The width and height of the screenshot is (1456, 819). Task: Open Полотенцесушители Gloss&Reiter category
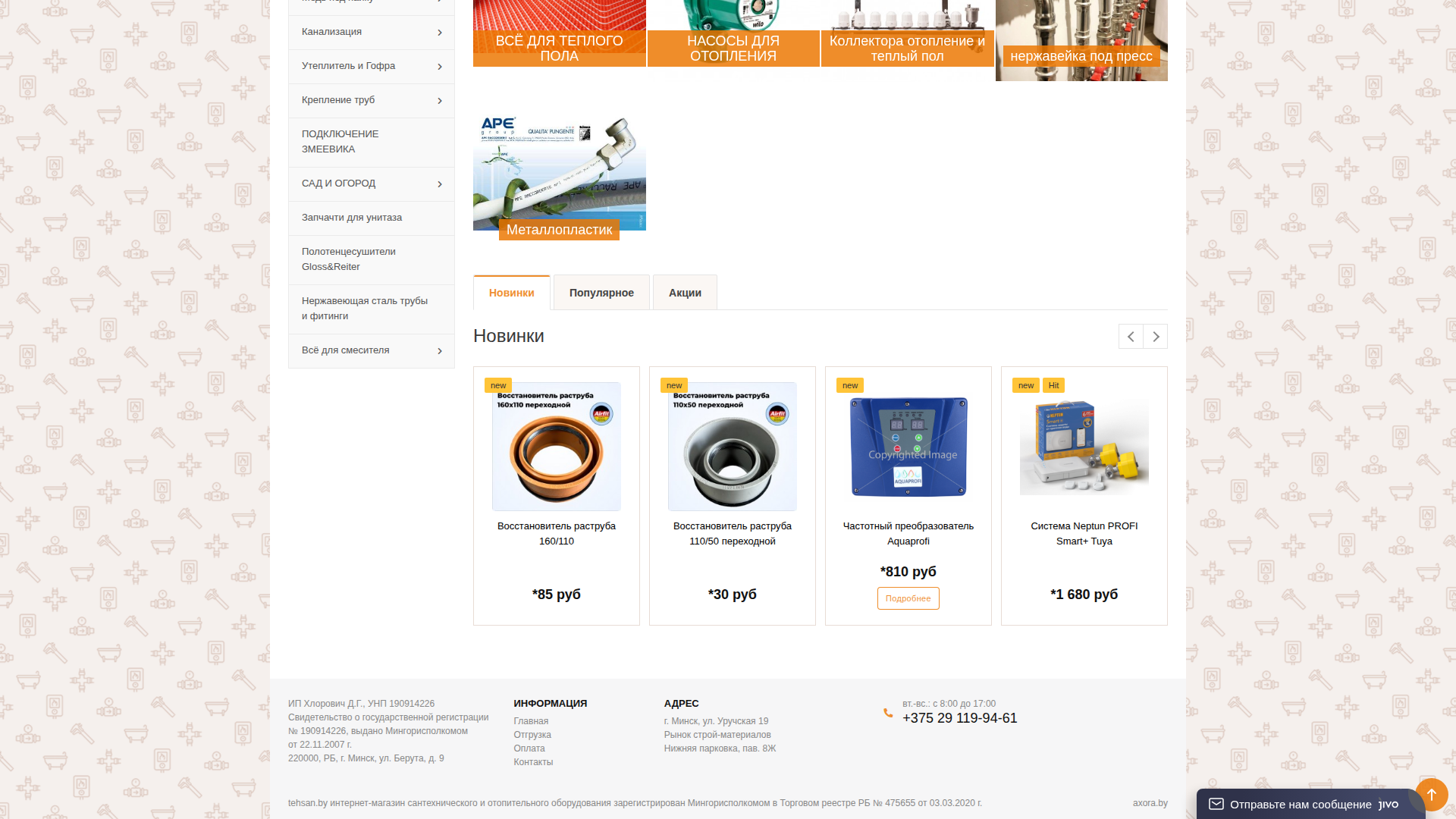pos(372,259)
